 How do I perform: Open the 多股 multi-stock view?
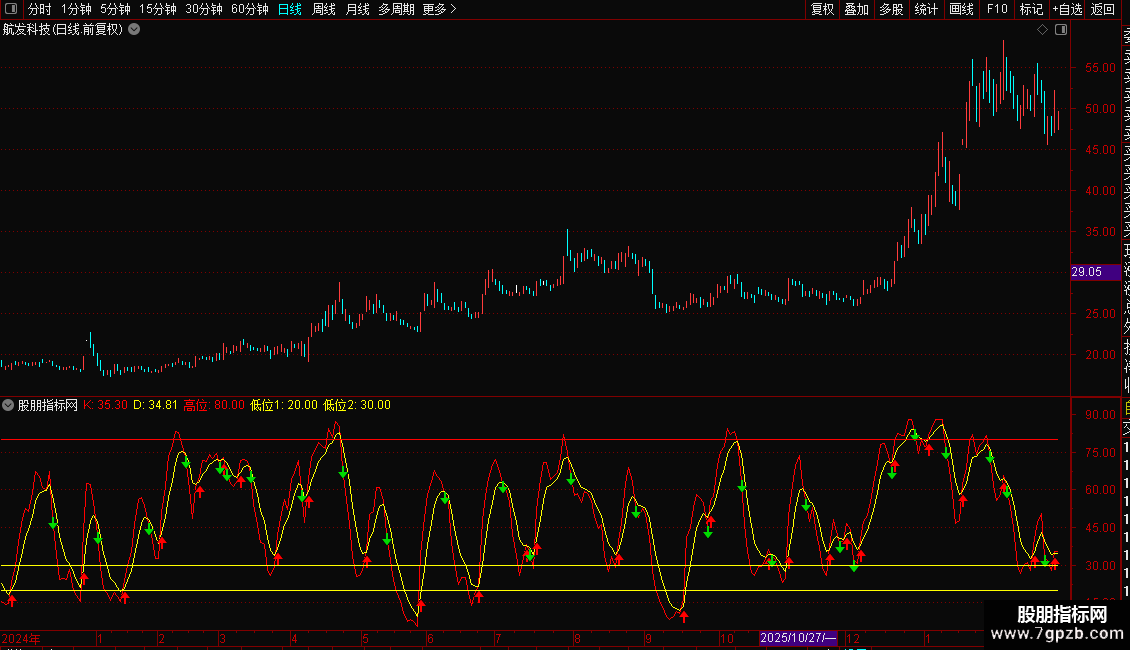click(891, 10)
